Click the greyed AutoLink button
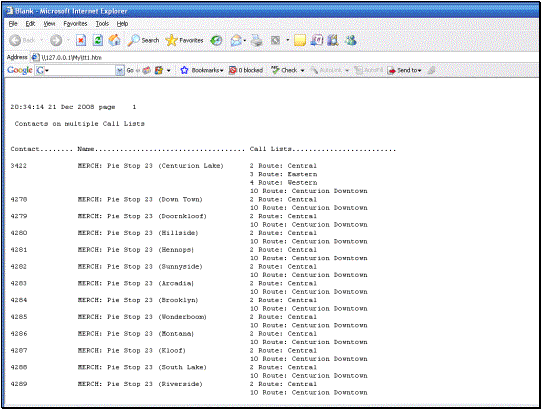541x409 pixels. (326, 70)
